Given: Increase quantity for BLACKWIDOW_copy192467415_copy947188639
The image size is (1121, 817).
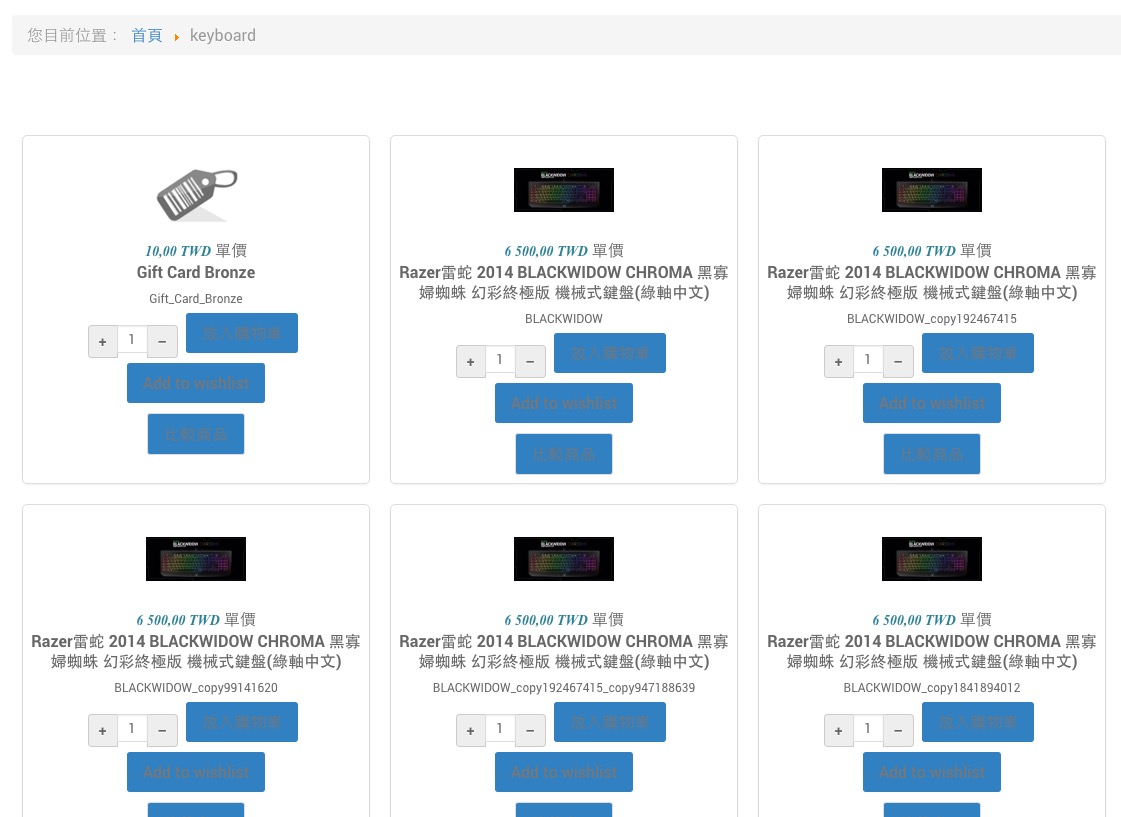Looking at the screenshot, I should click(x=470, y=731).
